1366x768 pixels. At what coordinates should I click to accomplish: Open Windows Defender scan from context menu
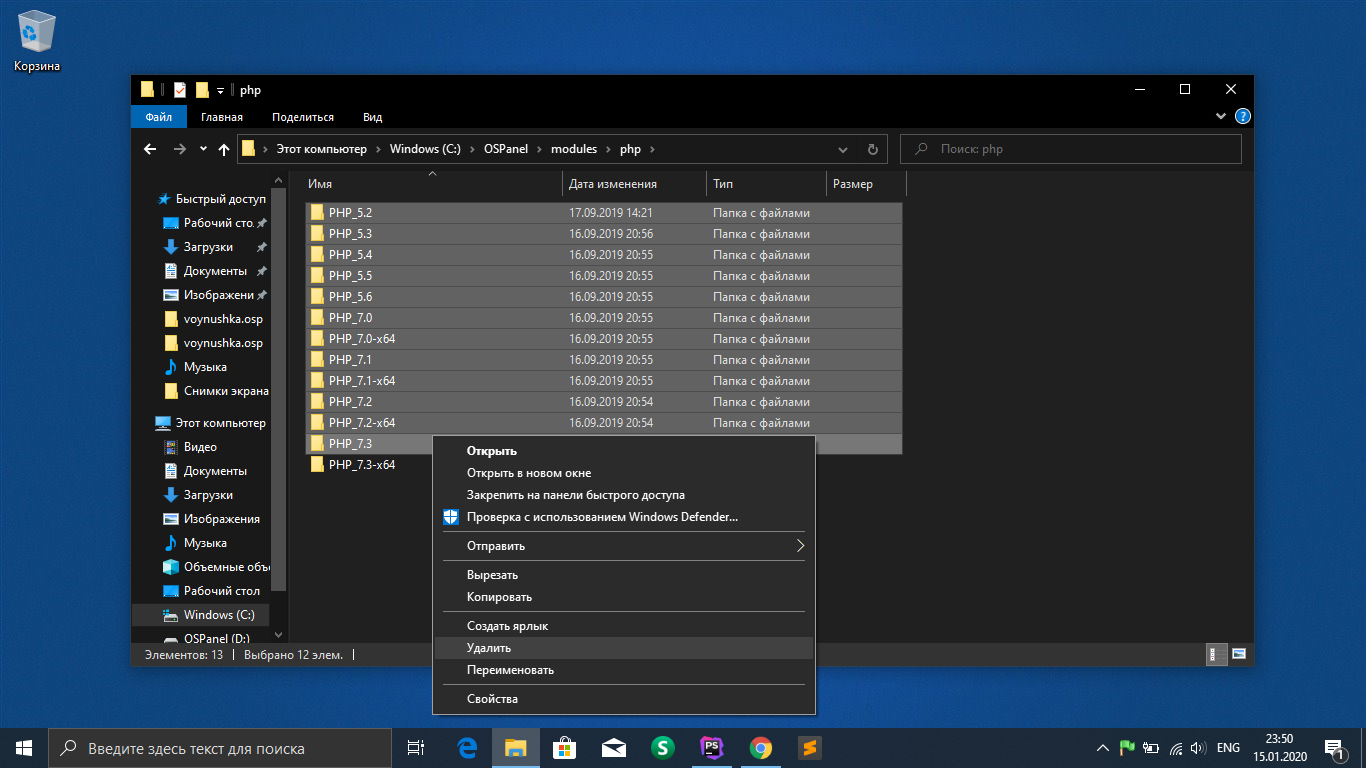(601, 517)
